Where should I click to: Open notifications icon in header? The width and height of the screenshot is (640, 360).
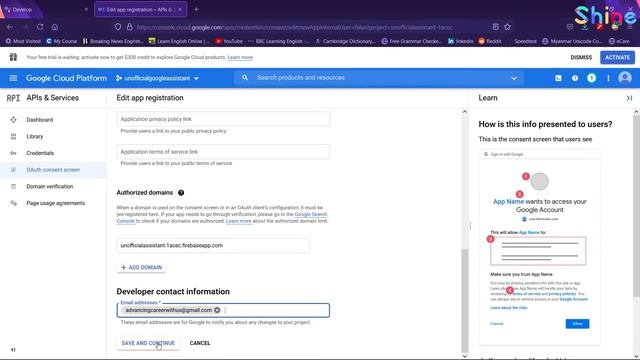[591, 78]
